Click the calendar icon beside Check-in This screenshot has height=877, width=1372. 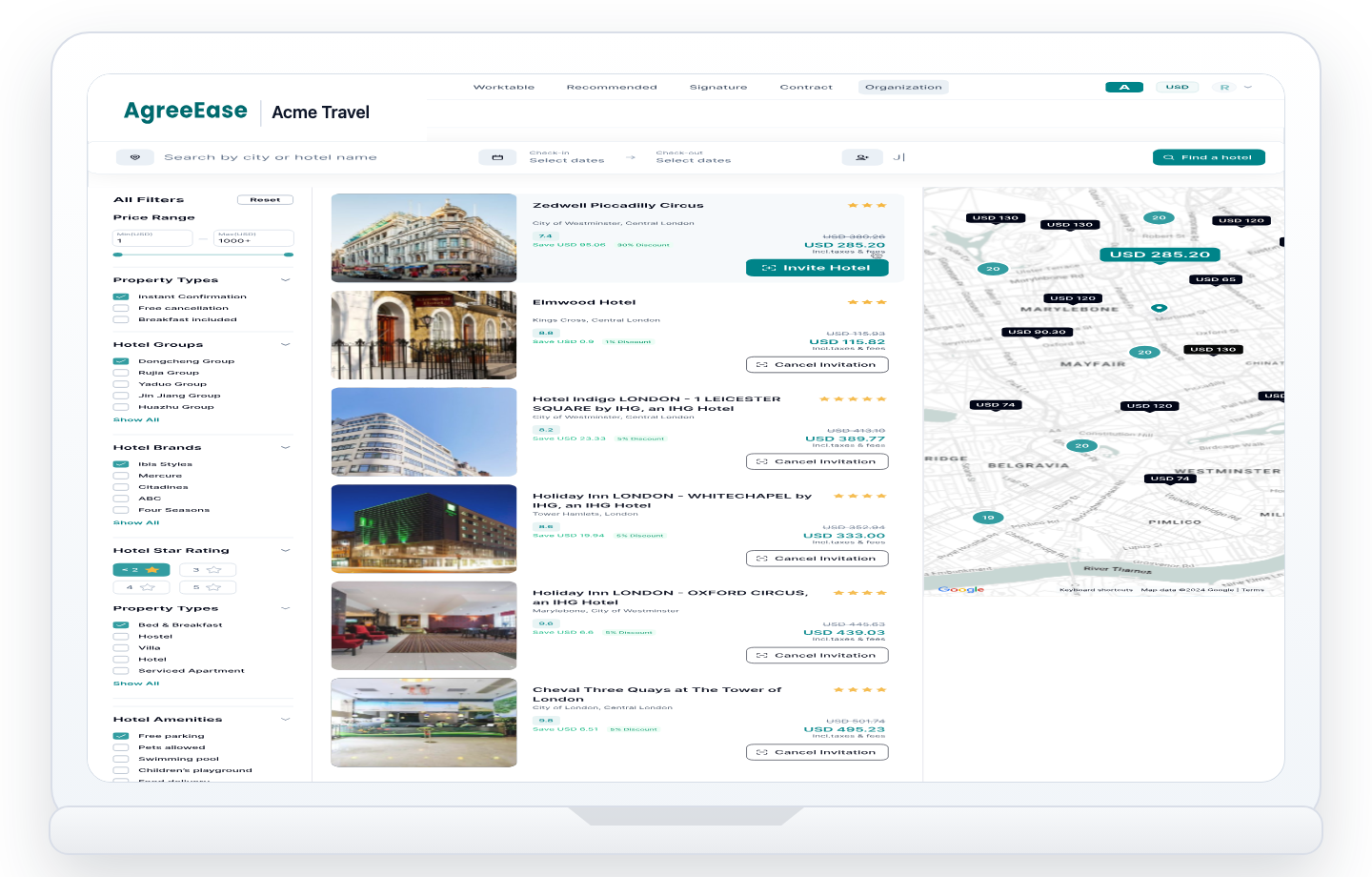pyautogui.click(x=497, y=157)
